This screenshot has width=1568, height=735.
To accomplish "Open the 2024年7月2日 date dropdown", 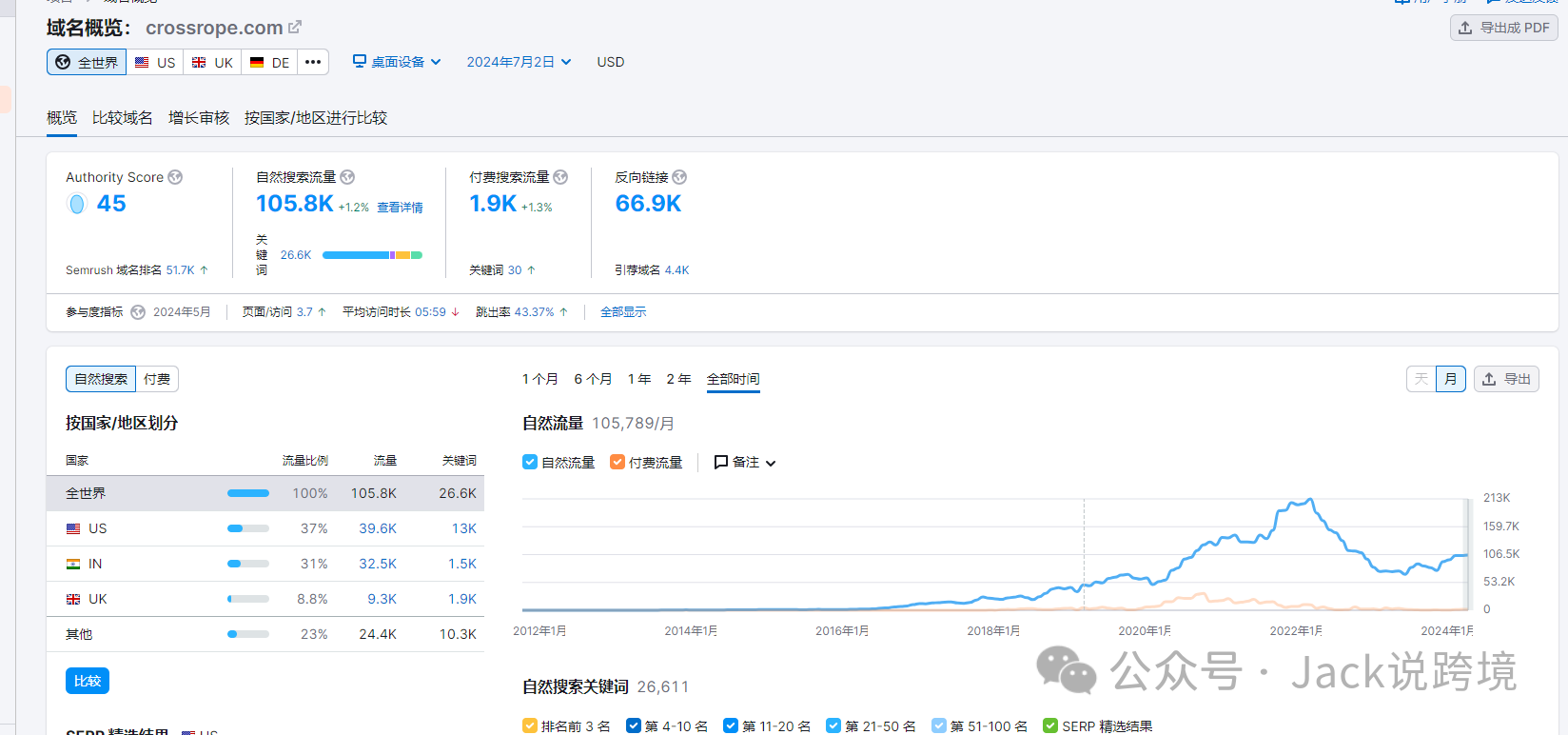I will tap(519, 62).
